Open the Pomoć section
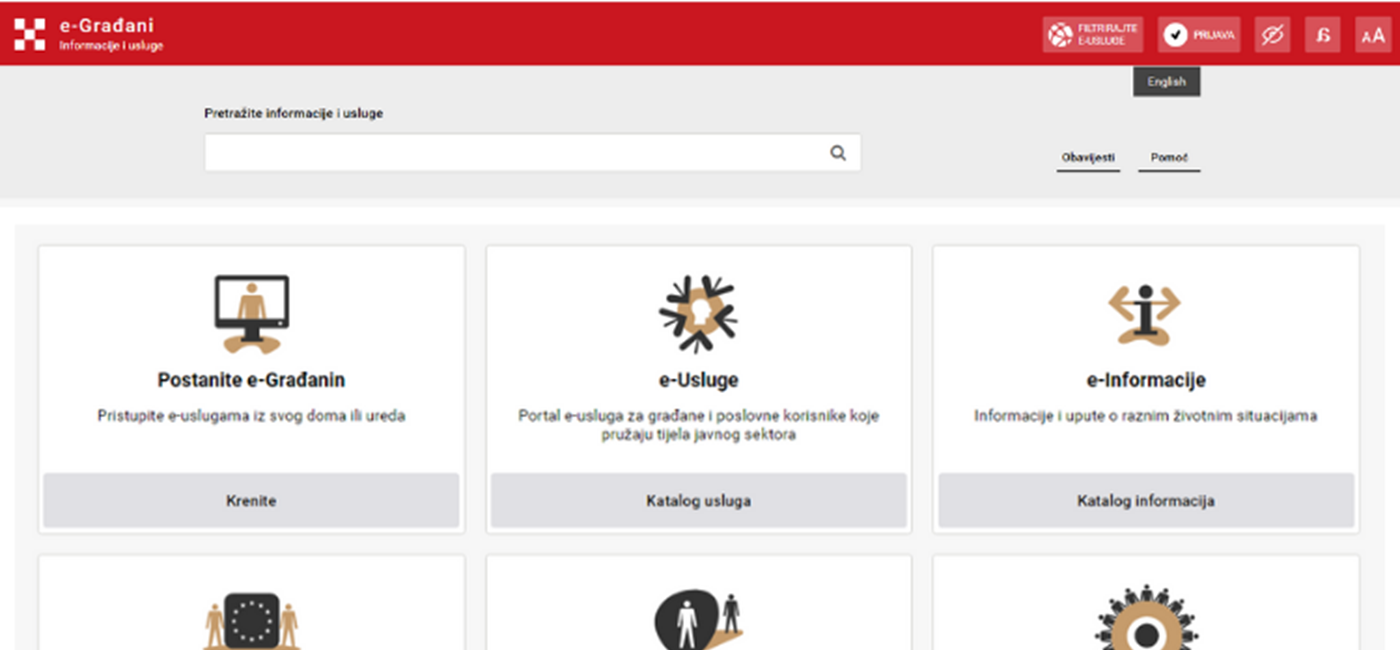This screenshot has width=1400, height=650. click(1168, 156)
